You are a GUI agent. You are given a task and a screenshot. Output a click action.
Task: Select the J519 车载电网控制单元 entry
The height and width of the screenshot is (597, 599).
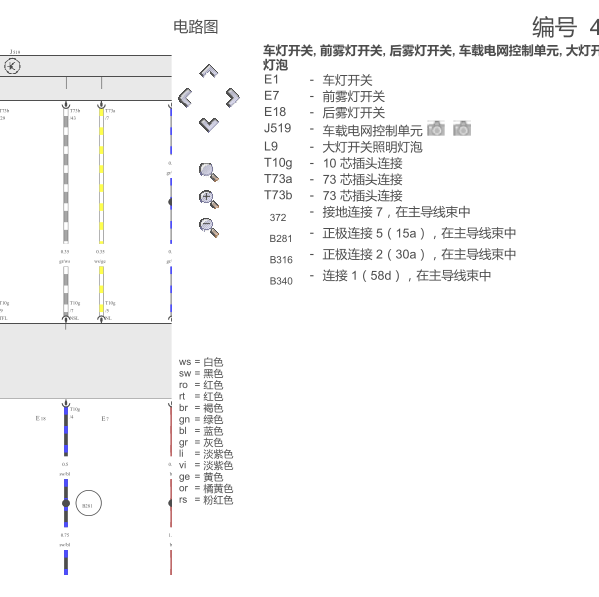(343, 130)
